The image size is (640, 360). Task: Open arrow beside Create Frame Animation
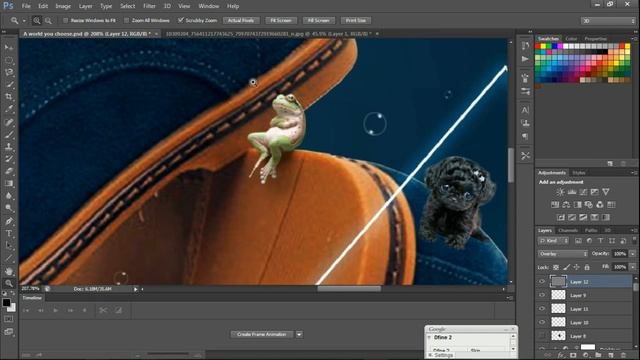(x=299, y=334)
